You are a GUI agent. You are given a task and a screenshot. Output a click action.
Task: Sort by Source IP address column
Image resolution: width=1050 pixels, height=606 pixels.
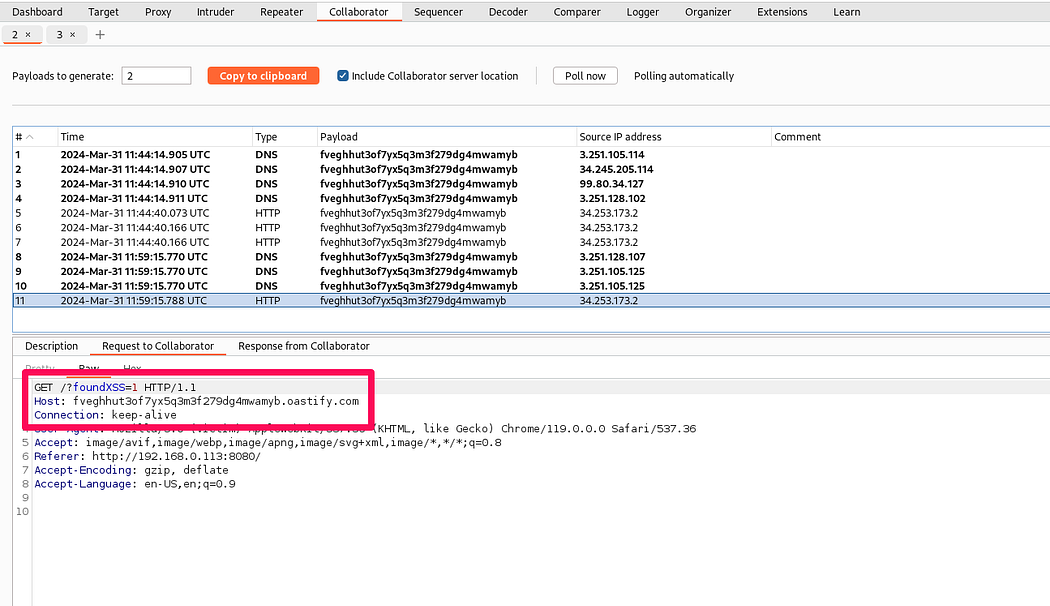(x=620, y=137)
